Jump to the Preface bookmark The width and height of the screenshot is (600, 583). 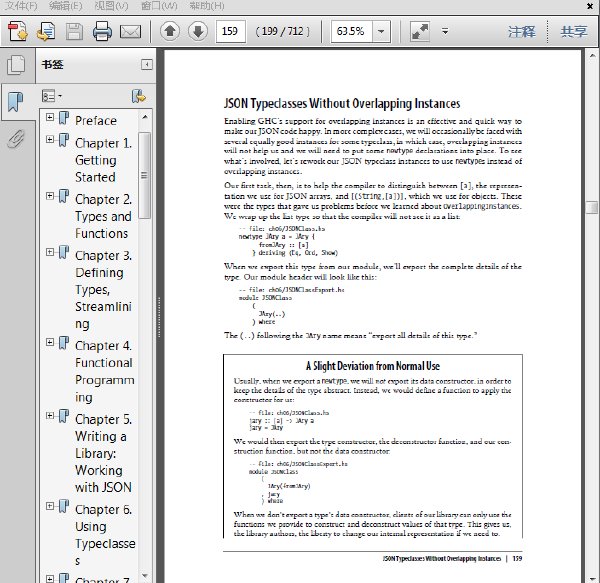96,121
